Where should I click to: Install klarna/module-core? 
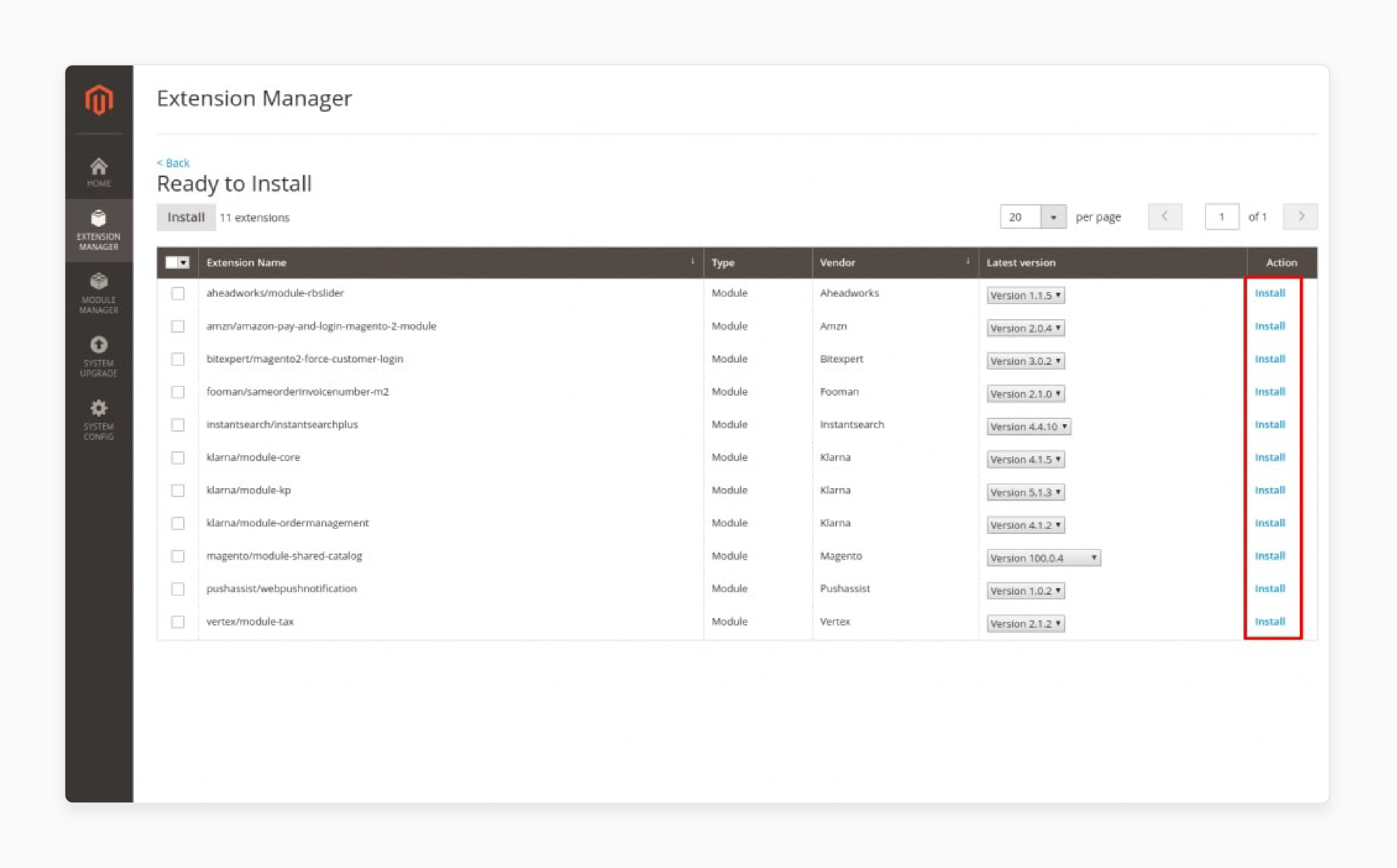tap(1269, 457)
